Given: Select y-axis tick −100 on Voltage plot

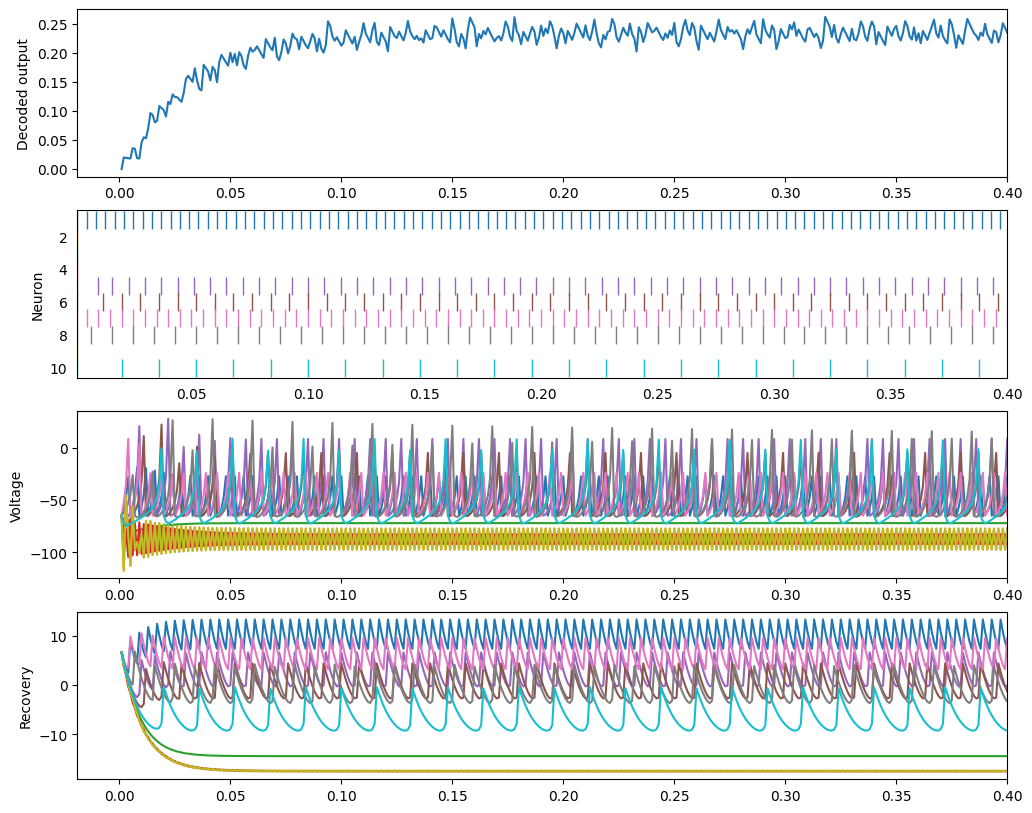Looking at the screenshot, I should (x=50, y=554).
